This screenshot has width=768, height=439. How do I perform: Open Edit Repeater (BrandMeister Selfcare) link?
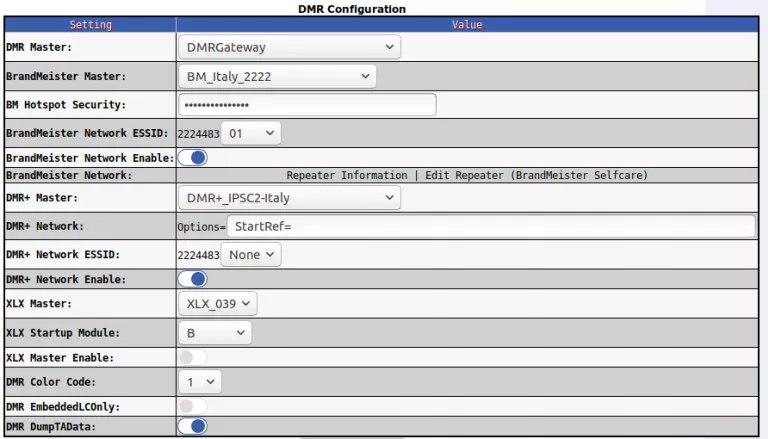[x=536, y=175]
